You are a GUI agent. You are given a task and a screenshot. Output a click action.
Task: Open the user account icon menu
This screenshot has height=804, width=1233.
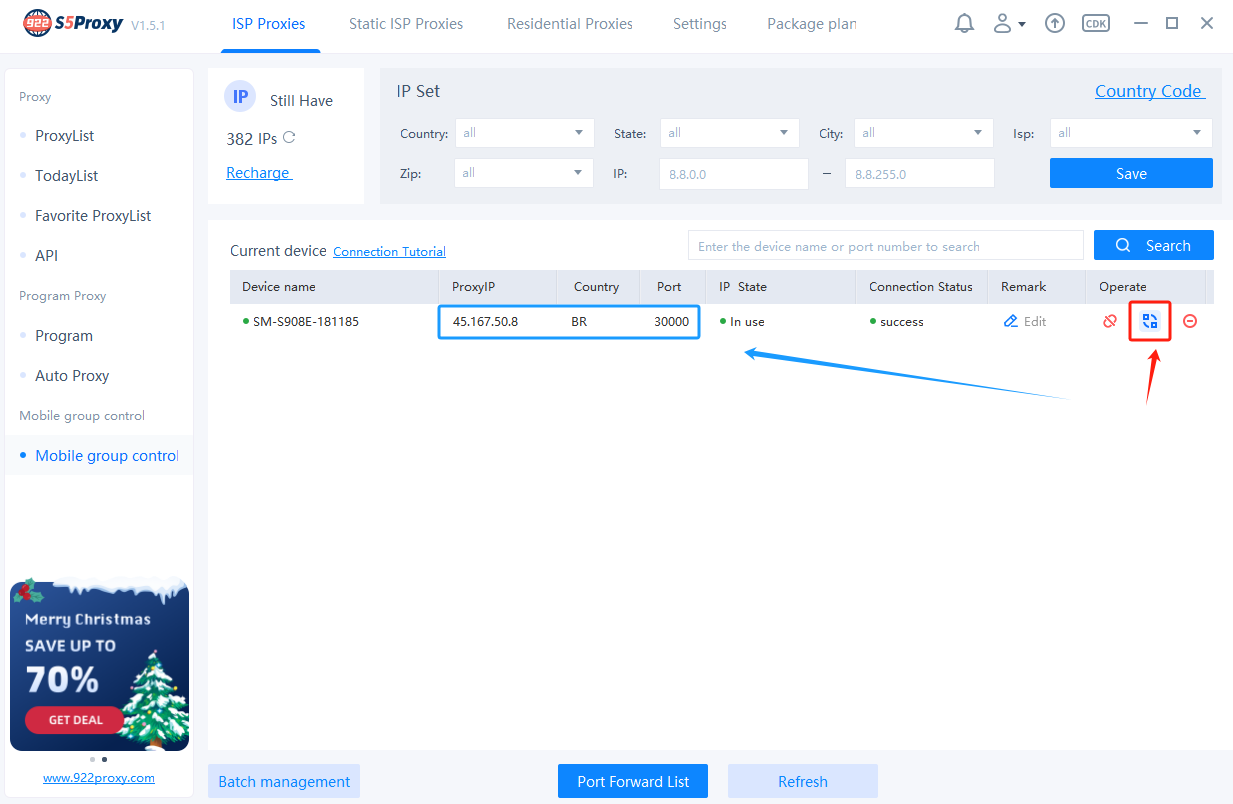coord(1008,23)
